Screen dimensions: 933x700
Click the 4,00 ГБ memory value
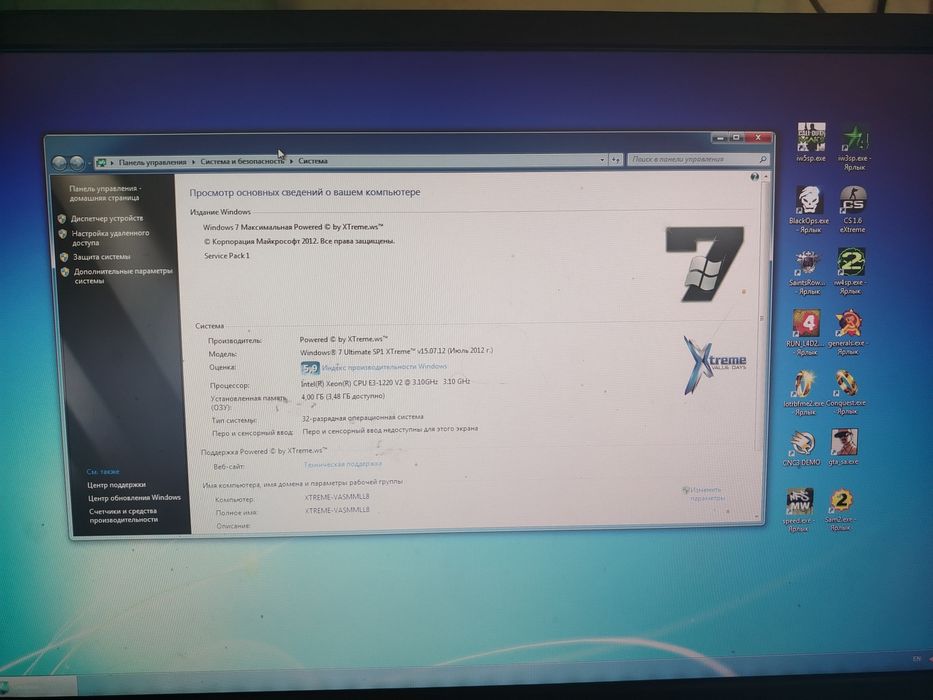343,396
